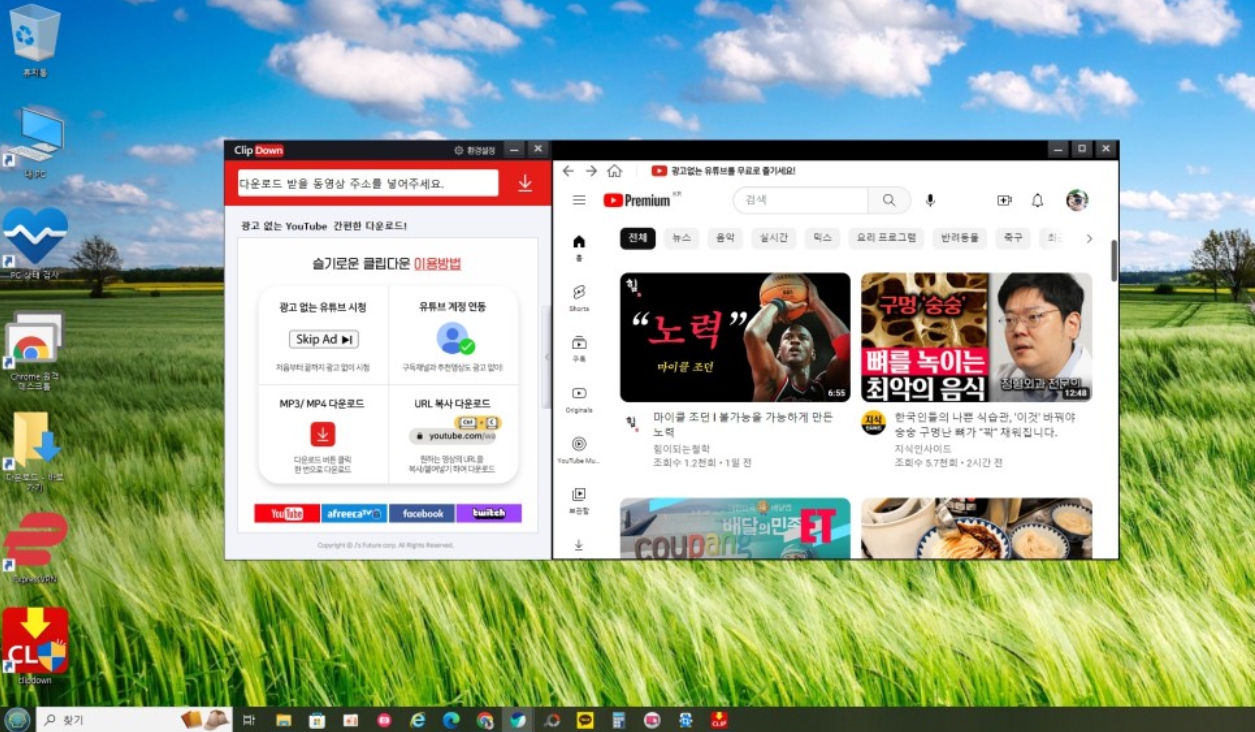Click the ClipDown icon in the taskbar
1255x732 pixels.
[719, 720]
